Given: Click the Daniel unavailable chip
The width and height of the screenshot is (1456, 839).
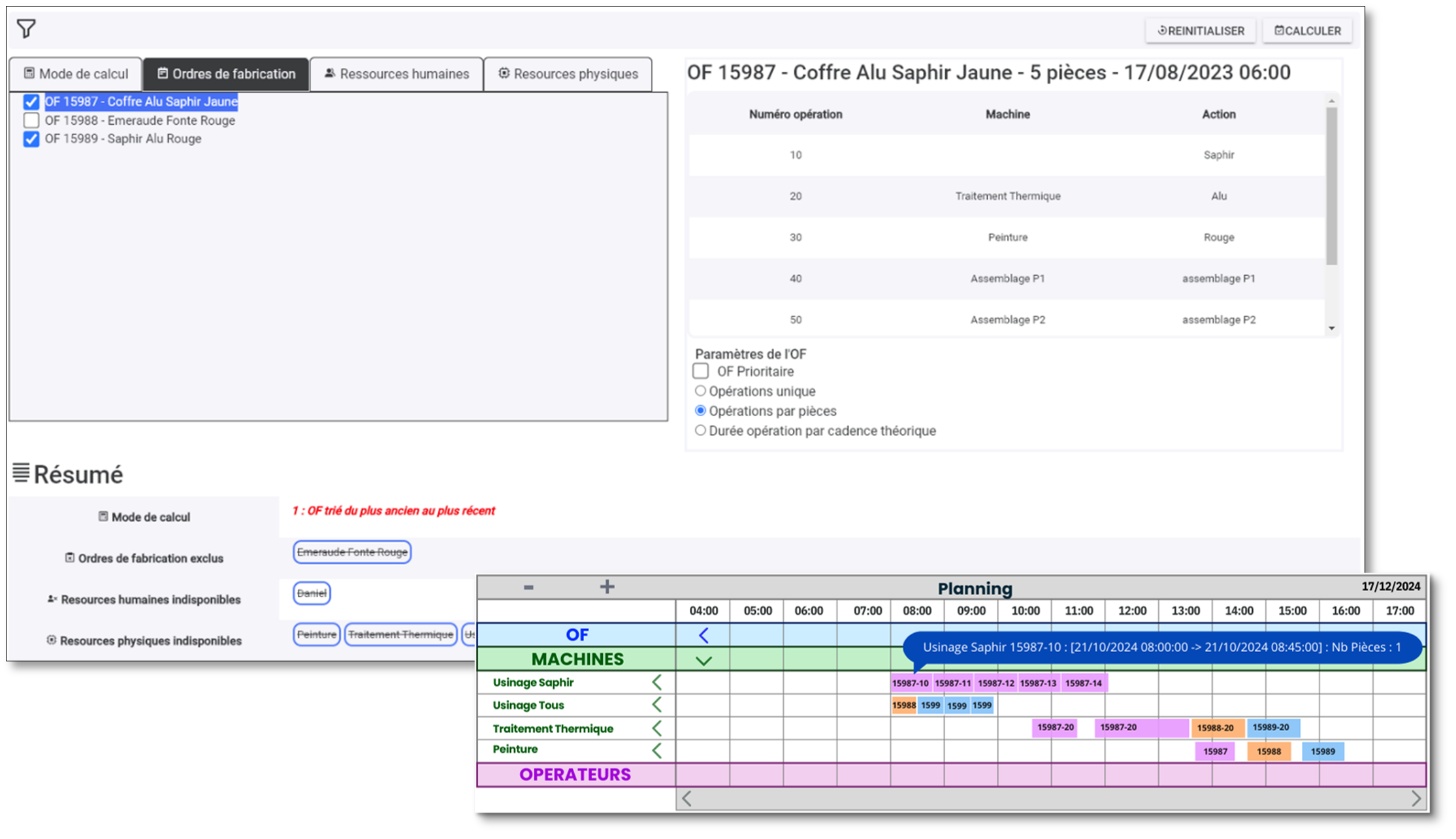Looking at the screenshot, I should (x=312, y=593).
